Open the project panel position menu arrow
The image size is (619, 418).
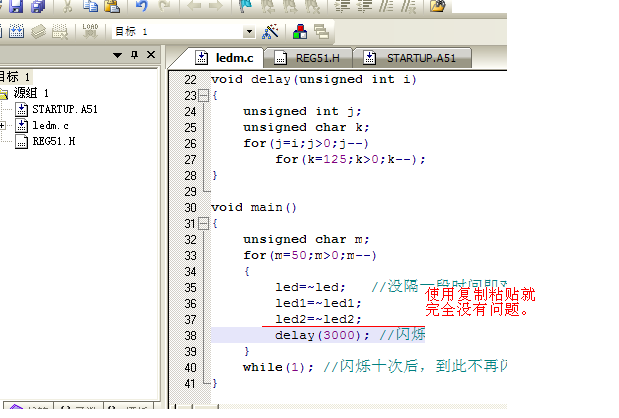tap(117, 55)
